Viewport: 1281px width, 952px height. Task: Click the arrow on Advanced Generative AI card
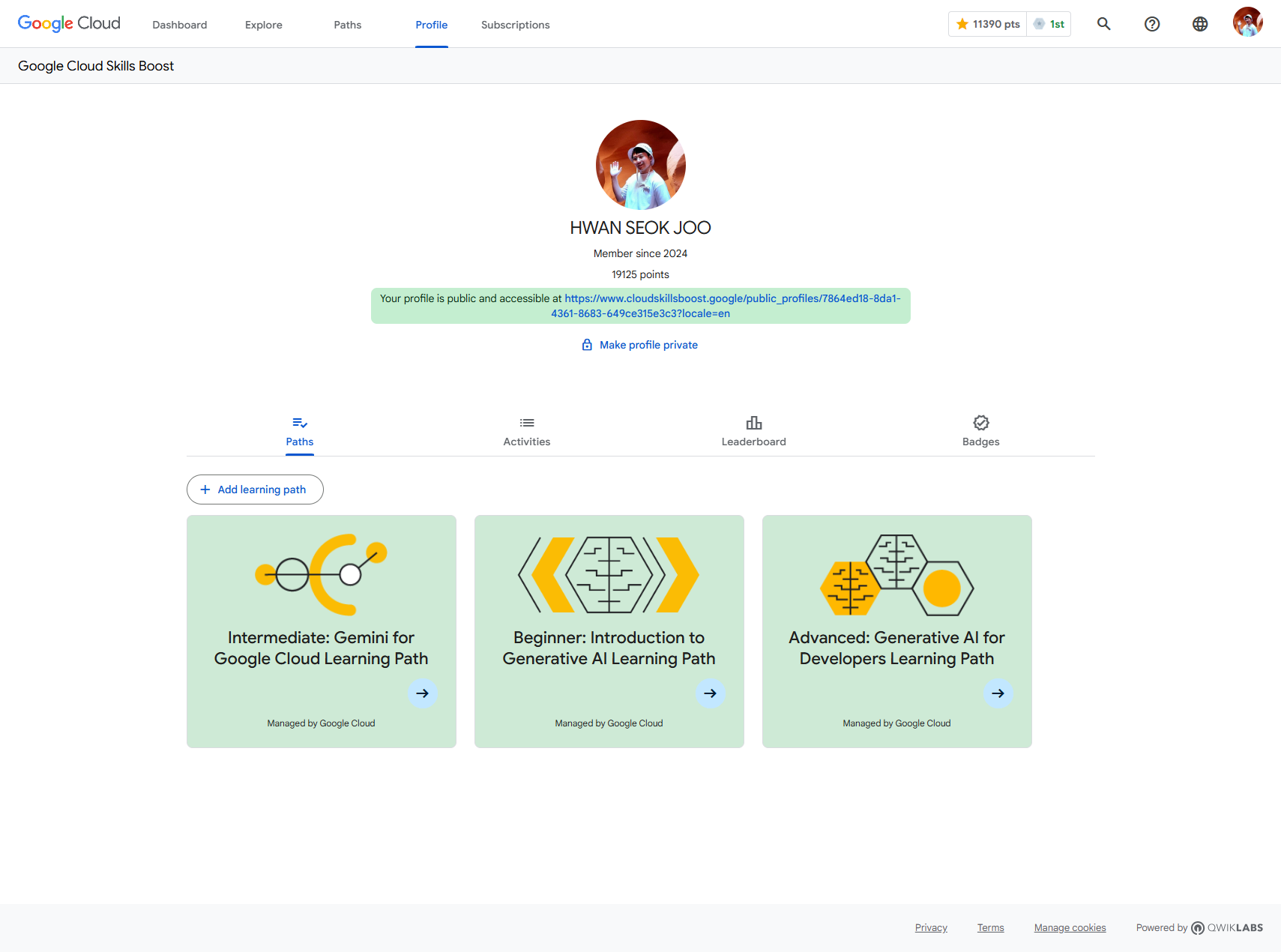click(x=998, y=693)
